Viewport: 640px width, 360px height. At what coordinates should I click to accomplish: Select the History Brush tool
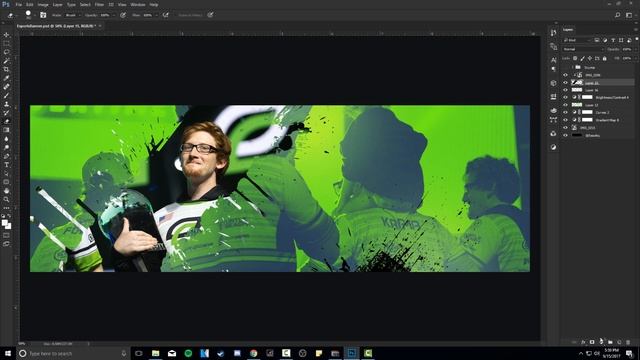7,113
